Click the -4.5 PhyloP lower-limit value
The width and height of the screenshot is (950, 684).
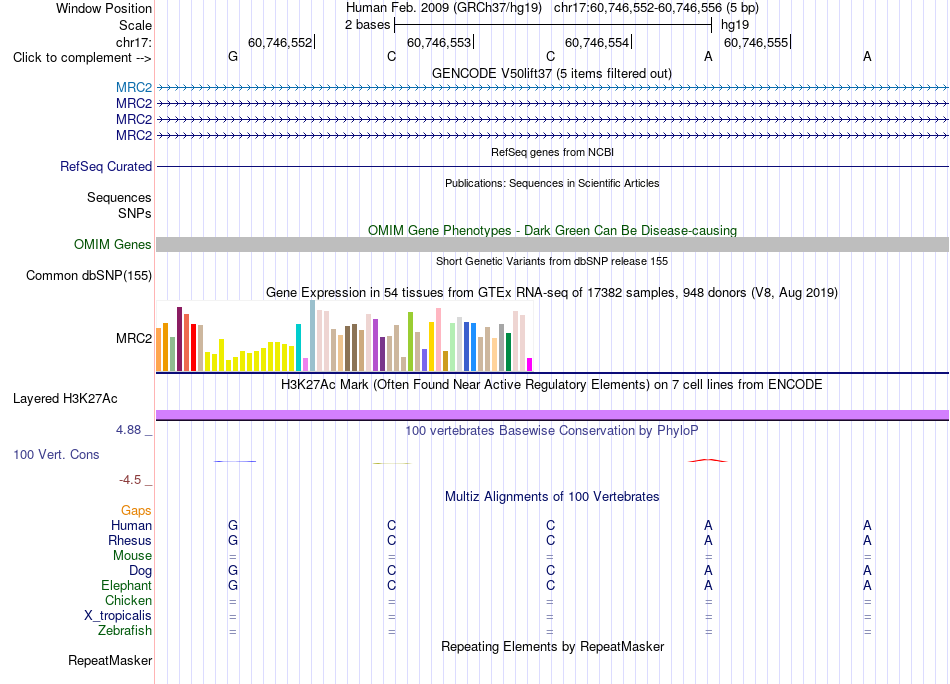[x=130, y=480]
